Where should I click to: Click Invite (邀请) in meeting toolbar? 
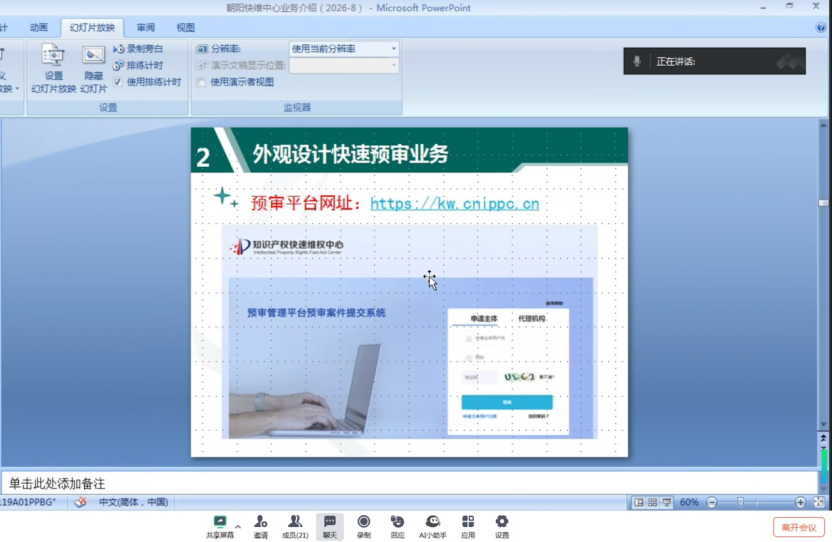pyautogui.click(x=261, y=527)
